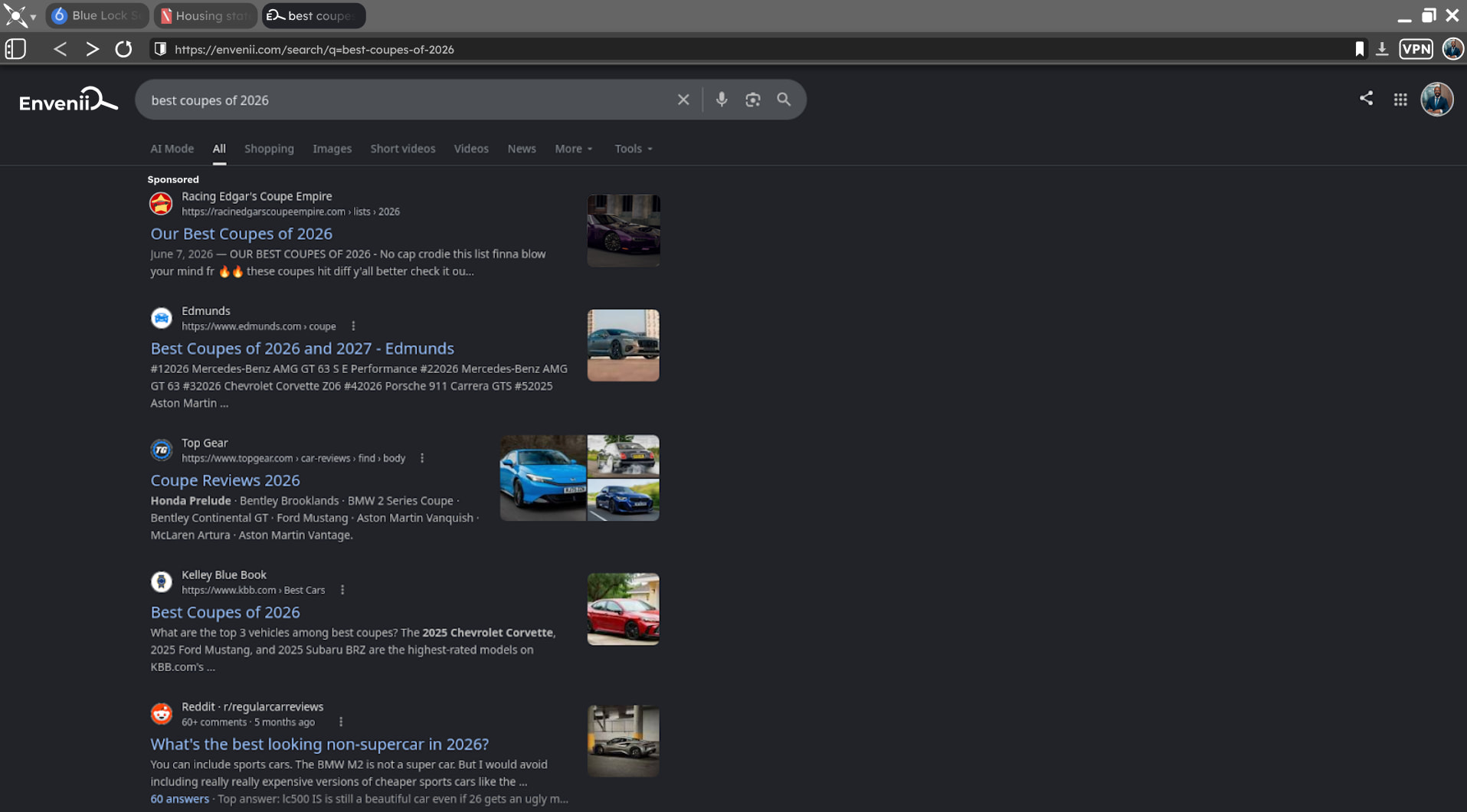Toggle the VPN button
The width and height of the screenshot is (1467, 812).
point(1416,49)
